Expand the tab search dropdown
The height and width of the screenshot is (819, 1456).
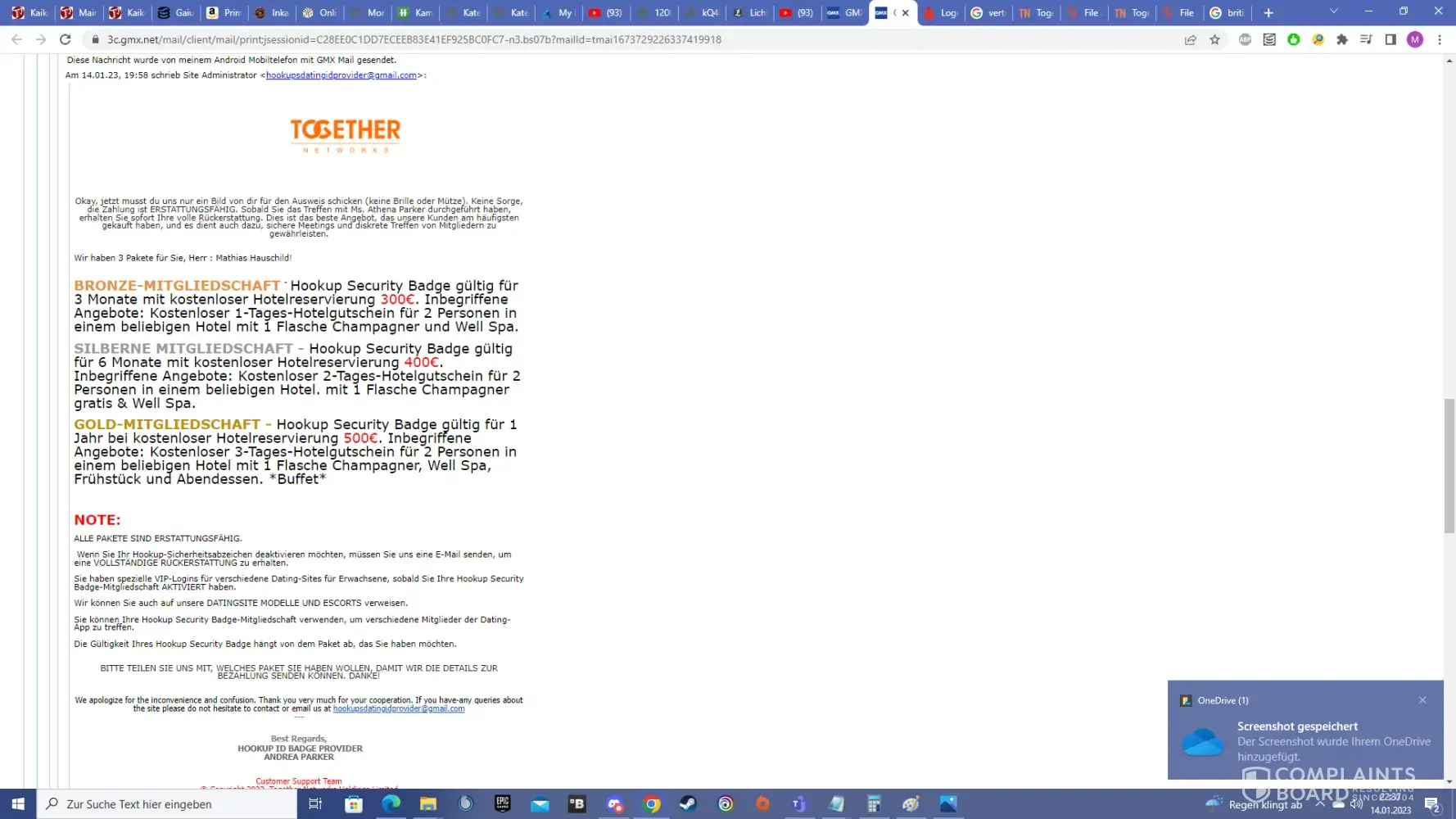click(x=1334, y=11)
